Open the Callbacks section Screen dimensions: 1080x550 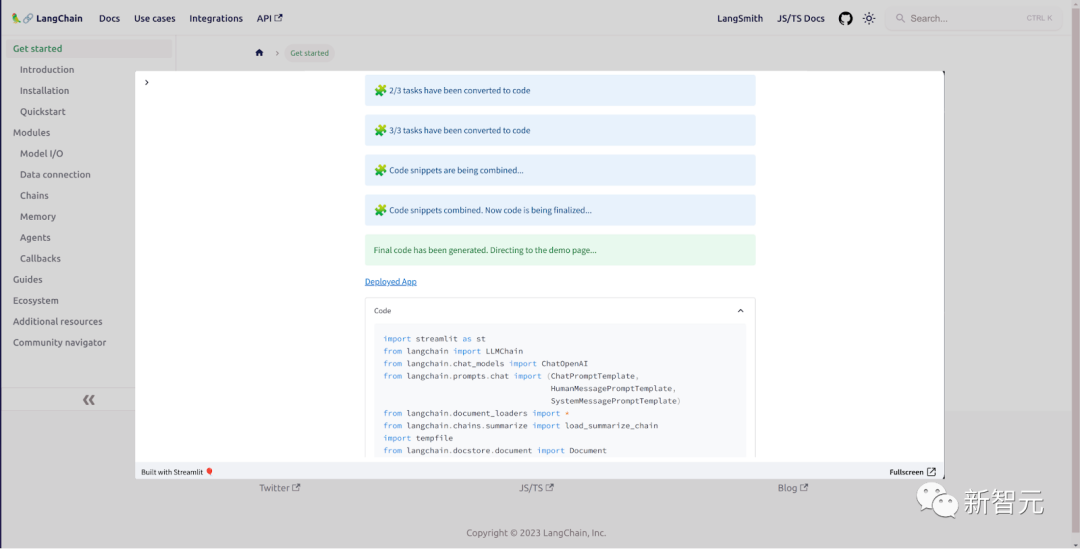[x=40, y=259]
